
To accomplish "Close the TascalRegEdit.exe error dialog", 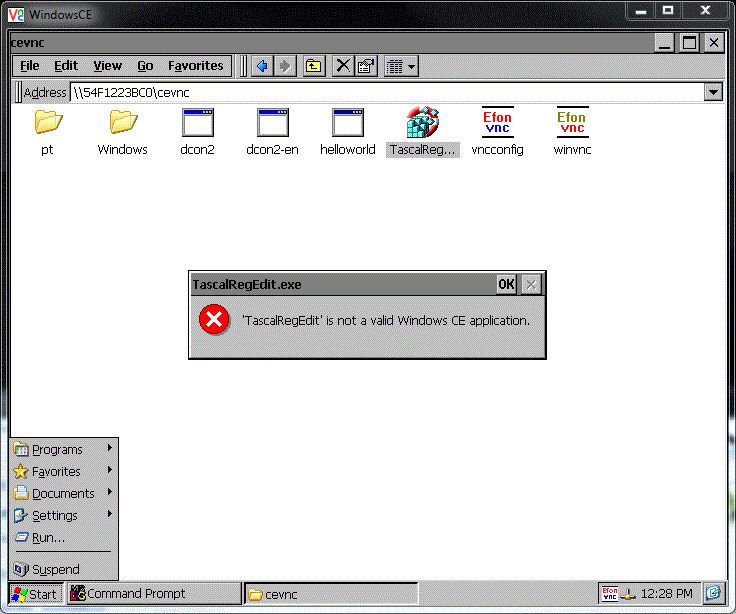I will coord(531,284).
